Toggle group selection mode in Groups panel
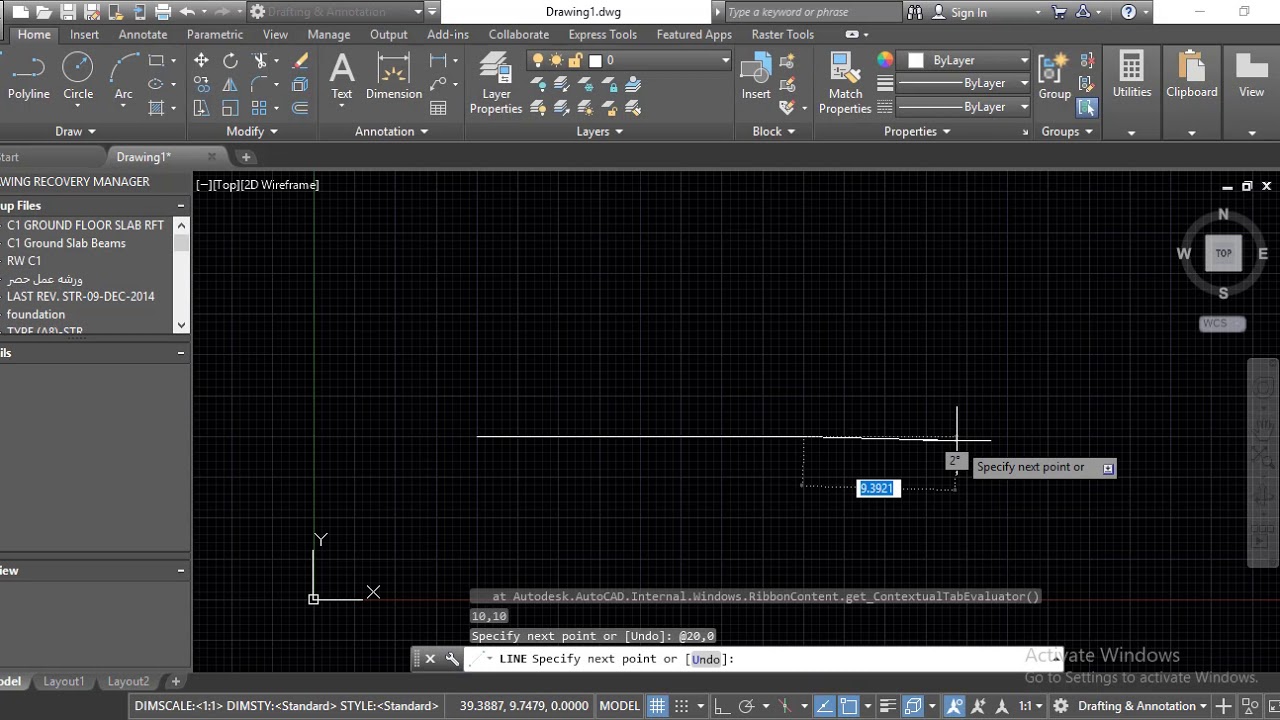 click(1087, 108)
